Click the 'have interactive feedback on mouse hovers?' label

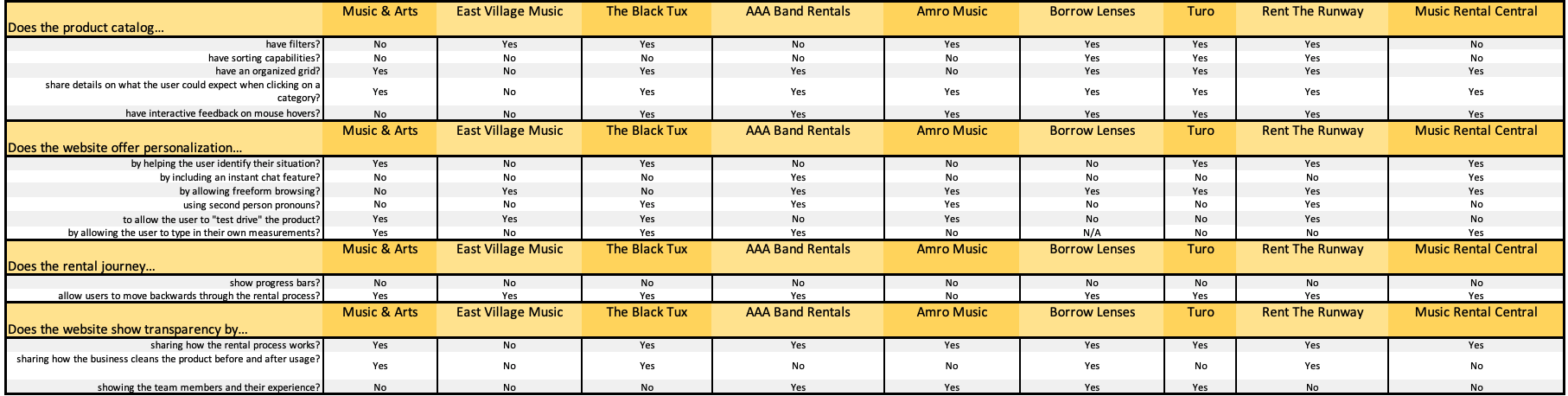tap(222, 113)
